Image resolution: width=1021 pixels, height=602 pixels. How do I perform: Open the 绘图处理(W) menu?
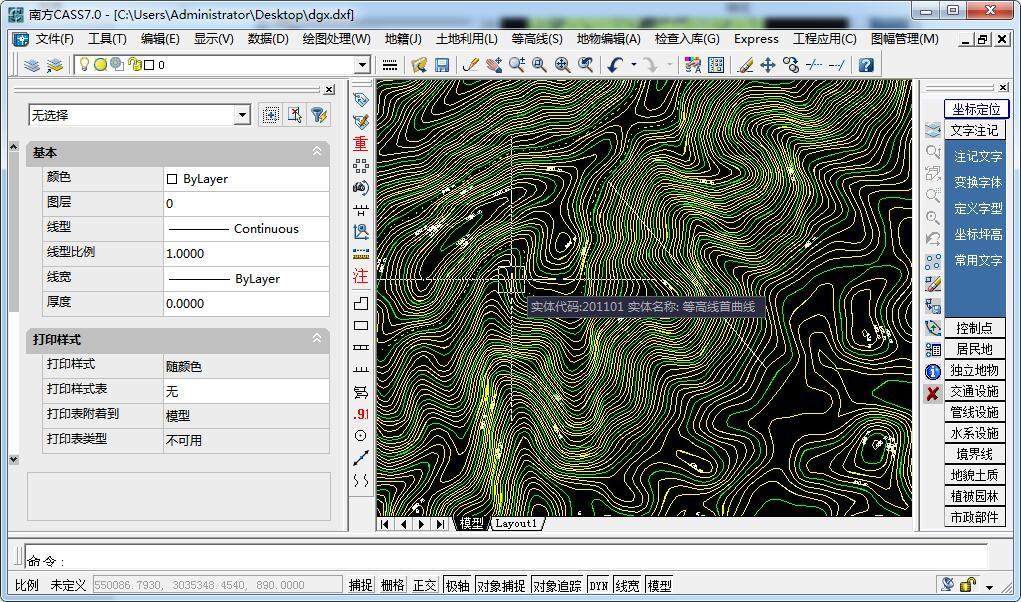pos(336,39)
